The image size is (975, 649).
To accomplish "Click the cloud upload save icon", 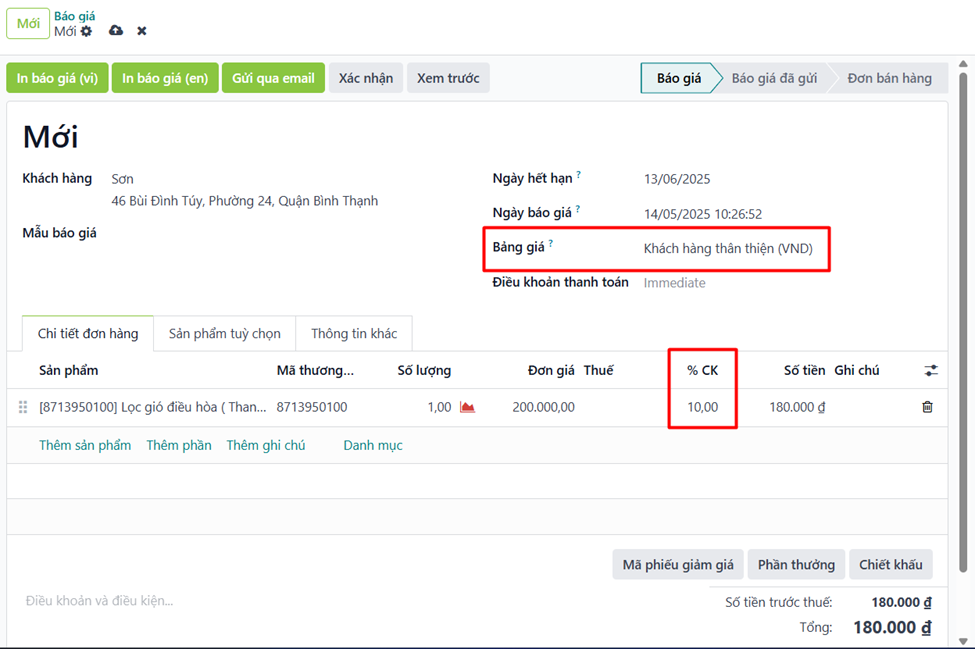I will (x=116, y=31).
